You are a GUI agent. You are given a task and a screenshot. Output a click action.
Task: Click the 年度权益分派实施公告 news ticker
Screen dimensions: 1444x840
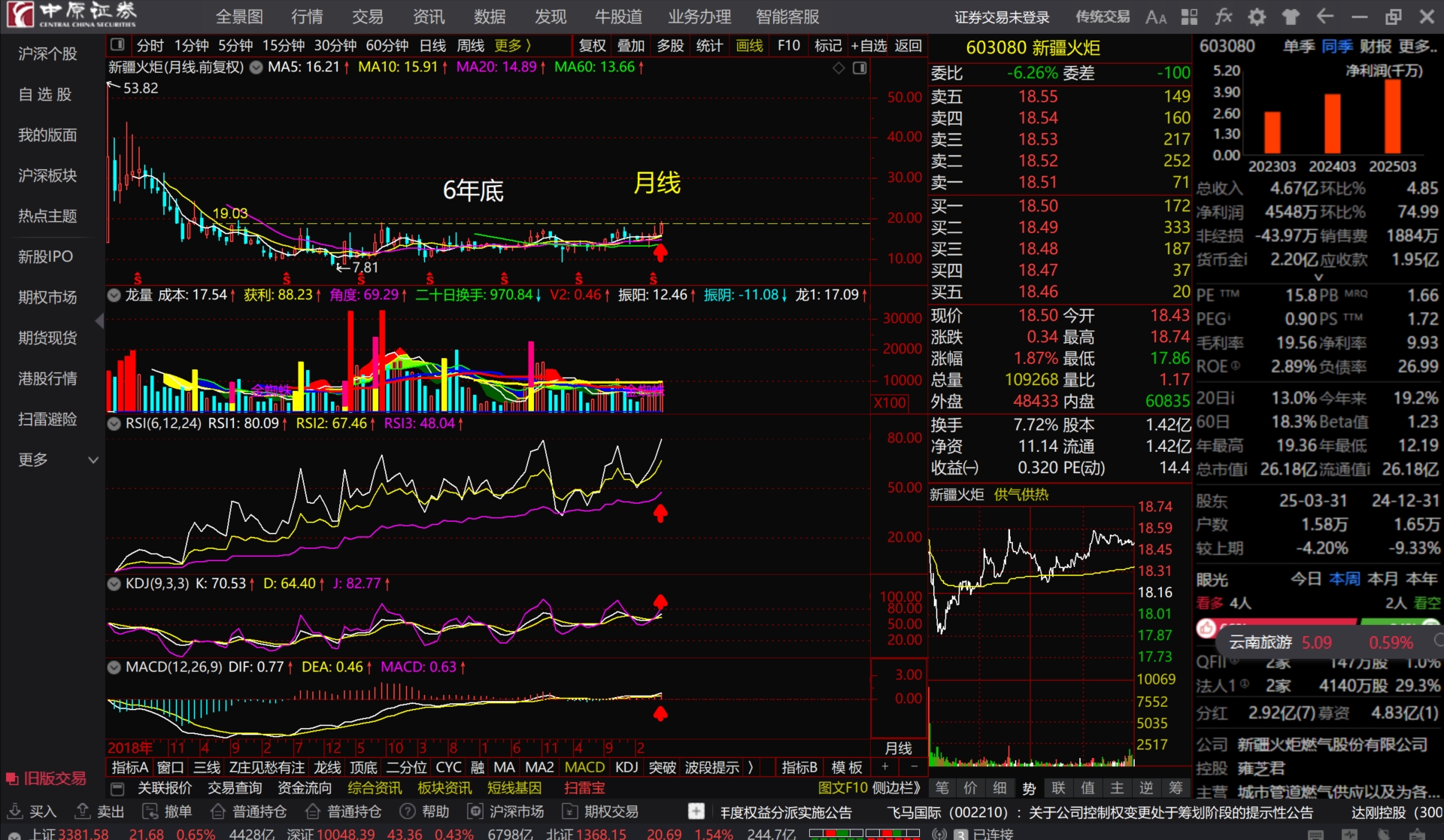(786, 812)
